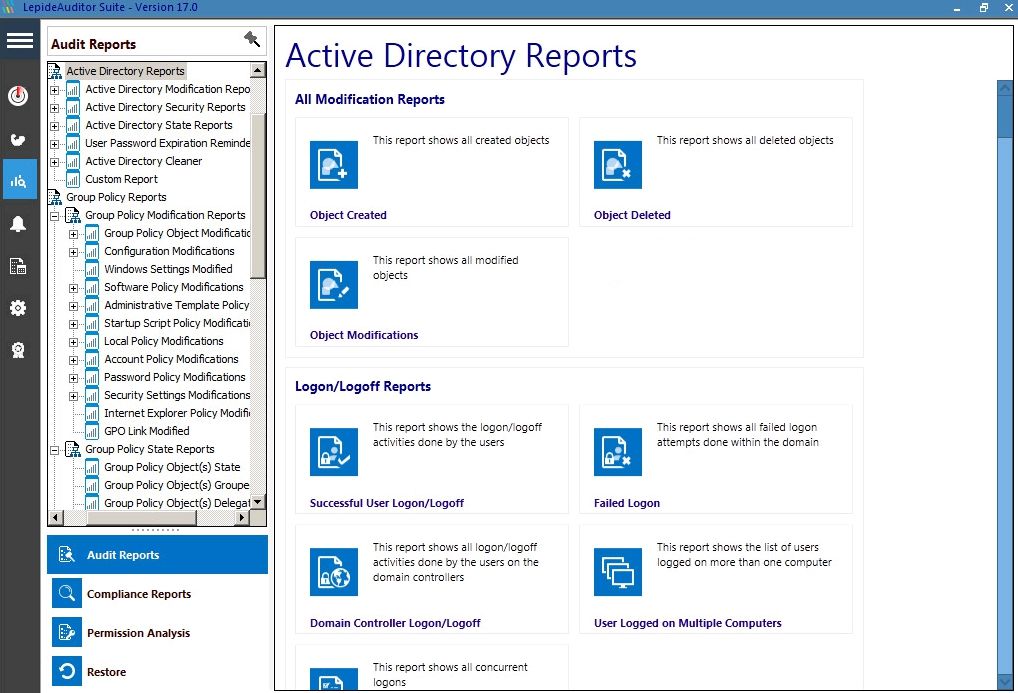Screen dimensions: 1018x693
Task: Collapse Group Policy Modification Reports node
Action: point(55,216)
